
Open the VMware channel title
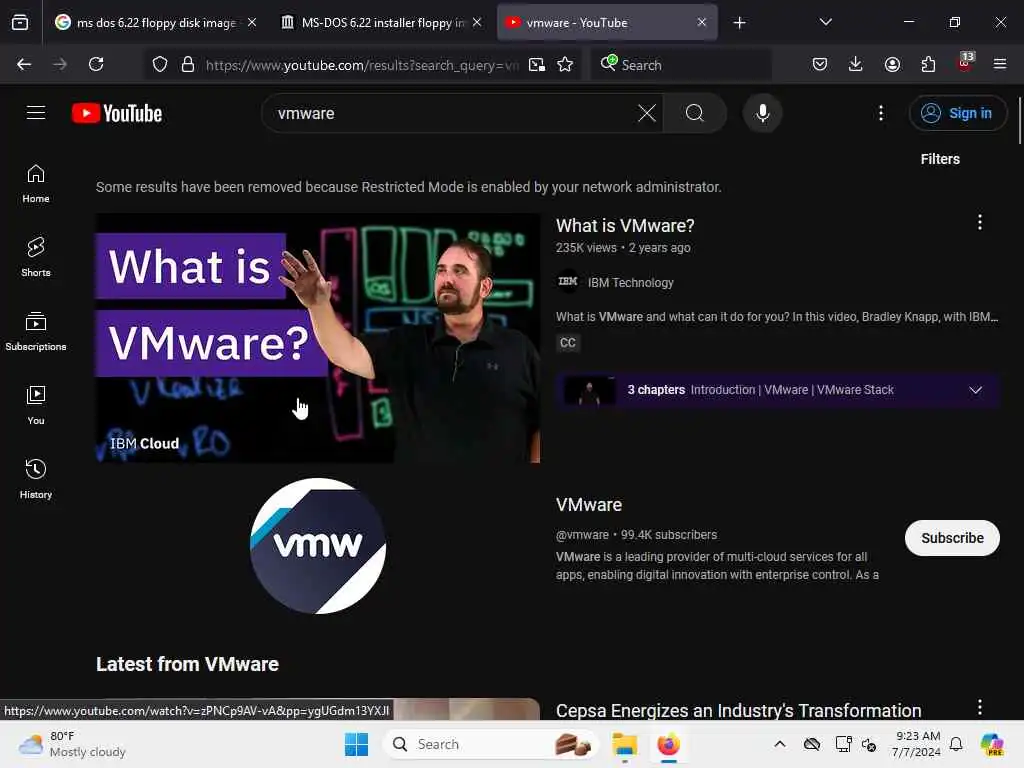[x=588, y=505]
